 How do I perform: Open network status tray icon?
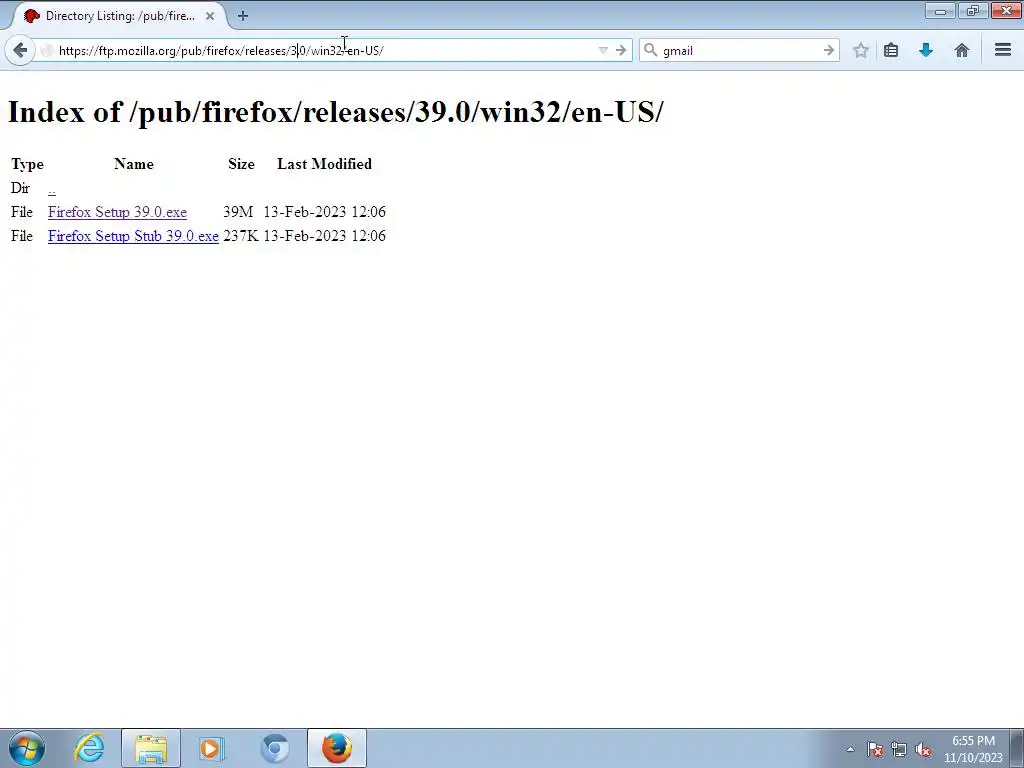[x=899, y=750]
